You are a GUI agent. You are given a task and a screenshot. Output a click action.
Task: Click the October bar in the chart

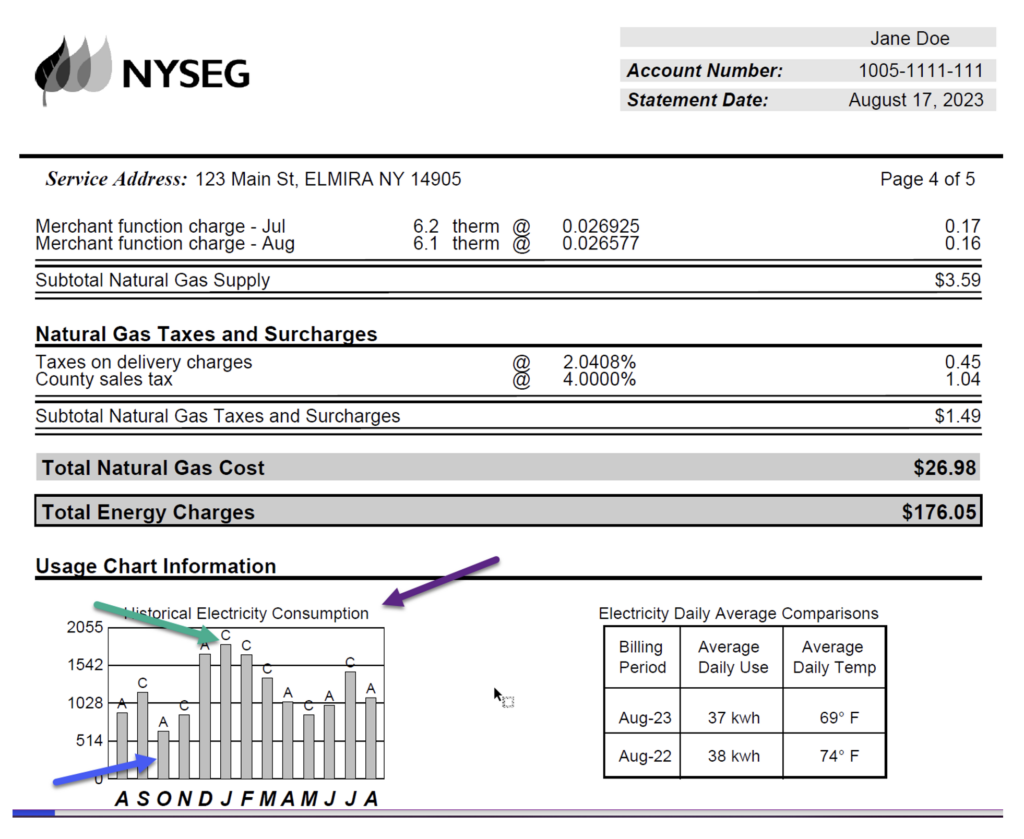pyautogui.click(x=163, y=755)
